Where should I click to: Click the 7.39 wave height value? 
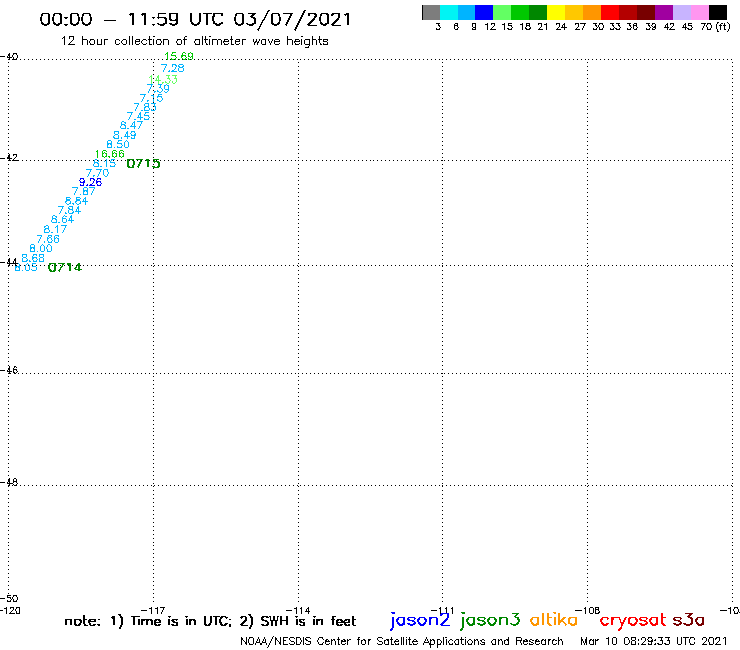tap(158, 88)
